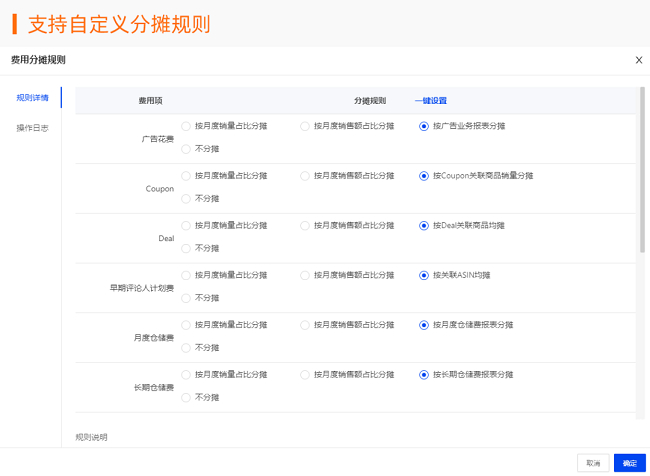Choose 按Deal关联商品均摊 option

point(424,226)
